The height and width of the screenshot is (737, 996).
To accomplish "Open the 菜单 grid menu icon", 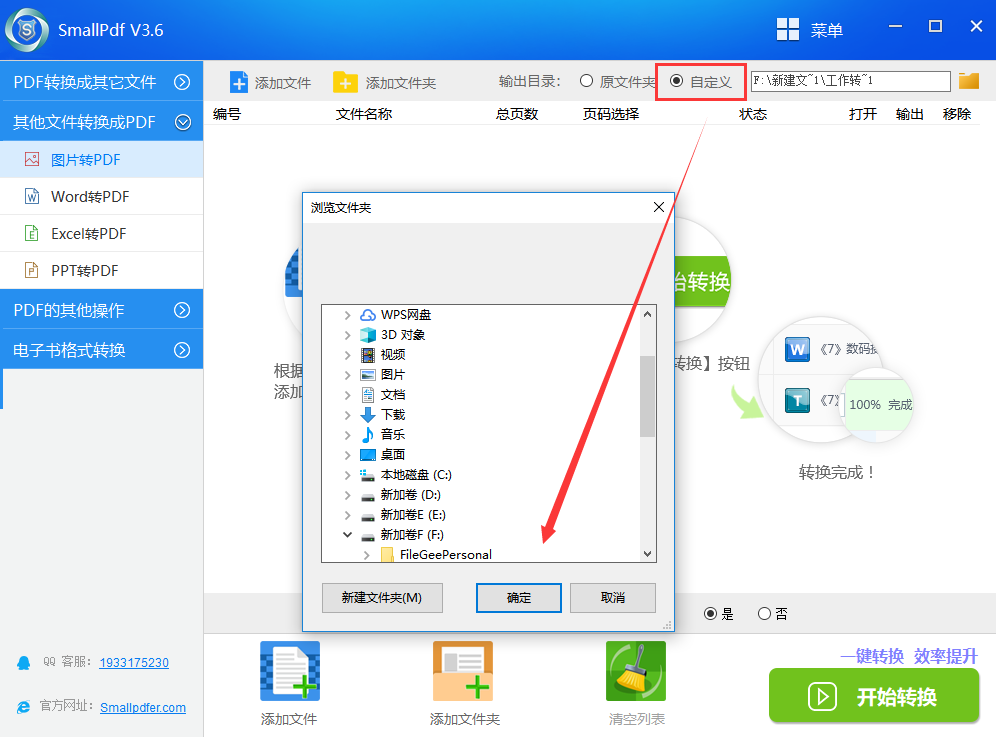I will click(x=788, y=29).
